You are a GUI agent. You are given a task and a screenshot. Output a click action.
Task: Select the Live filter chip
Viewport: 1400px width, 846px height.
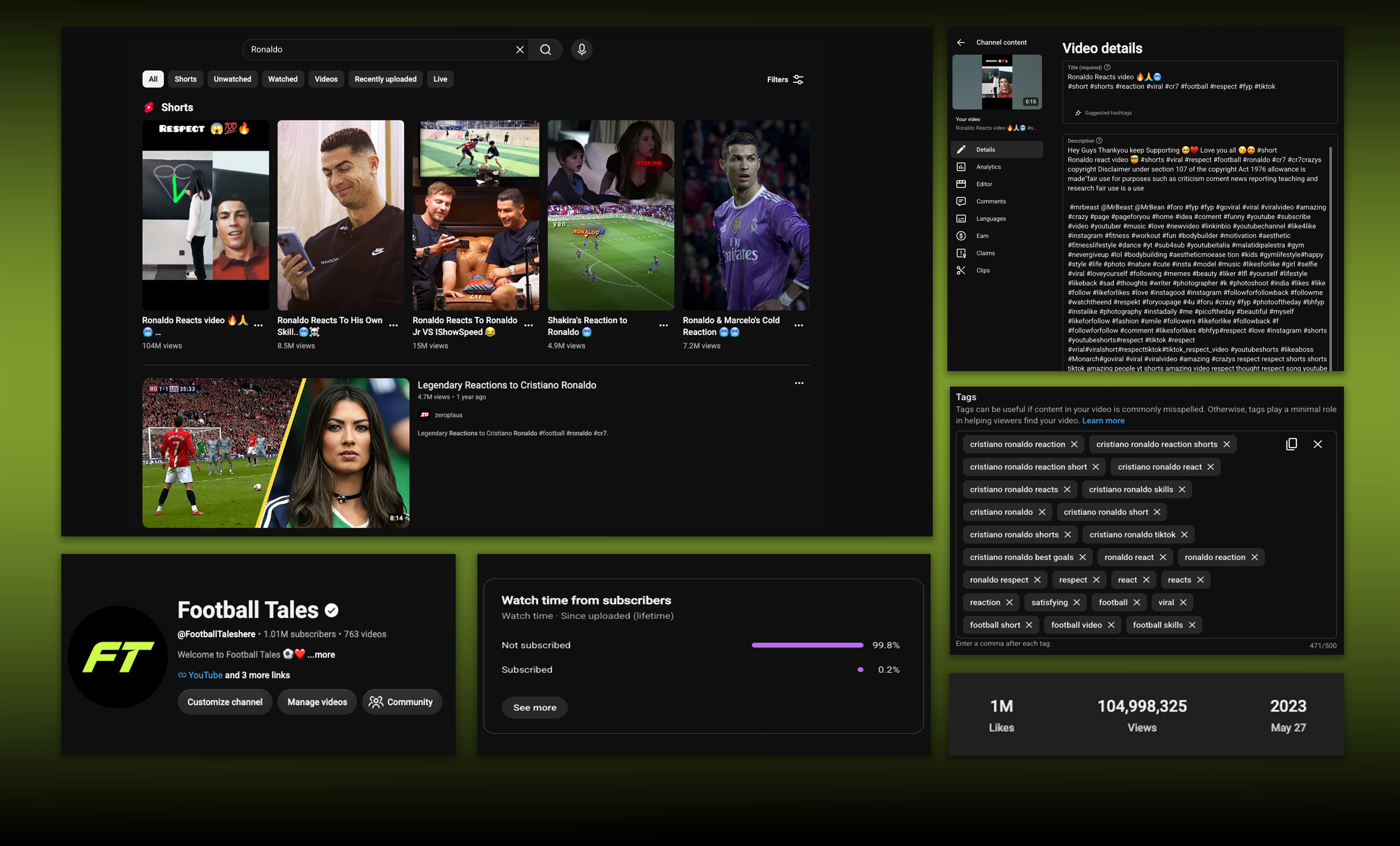tap(440, 79)
